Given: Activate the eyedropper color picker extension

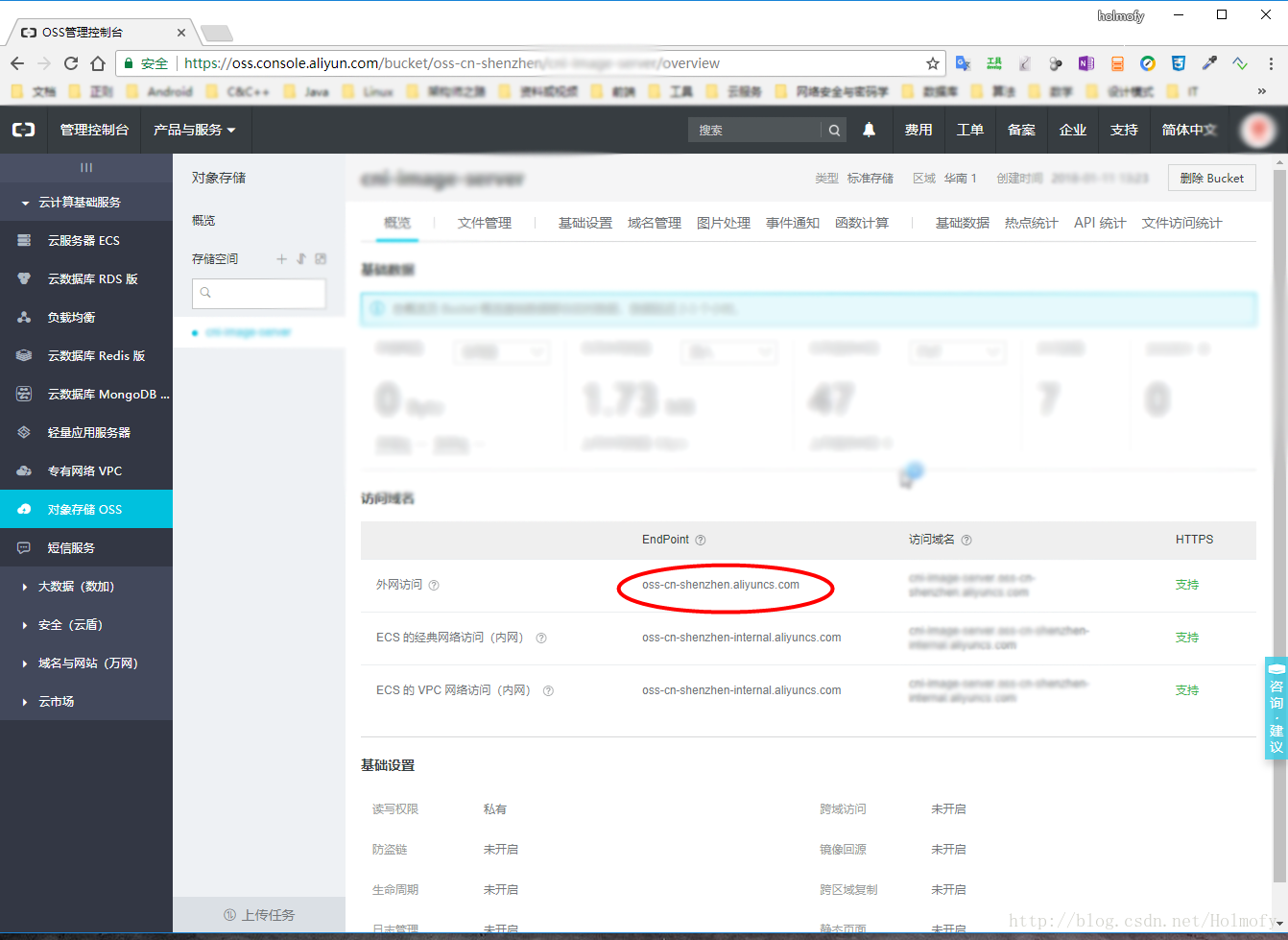Looking at the screenshot, I should click(1209, 63).
